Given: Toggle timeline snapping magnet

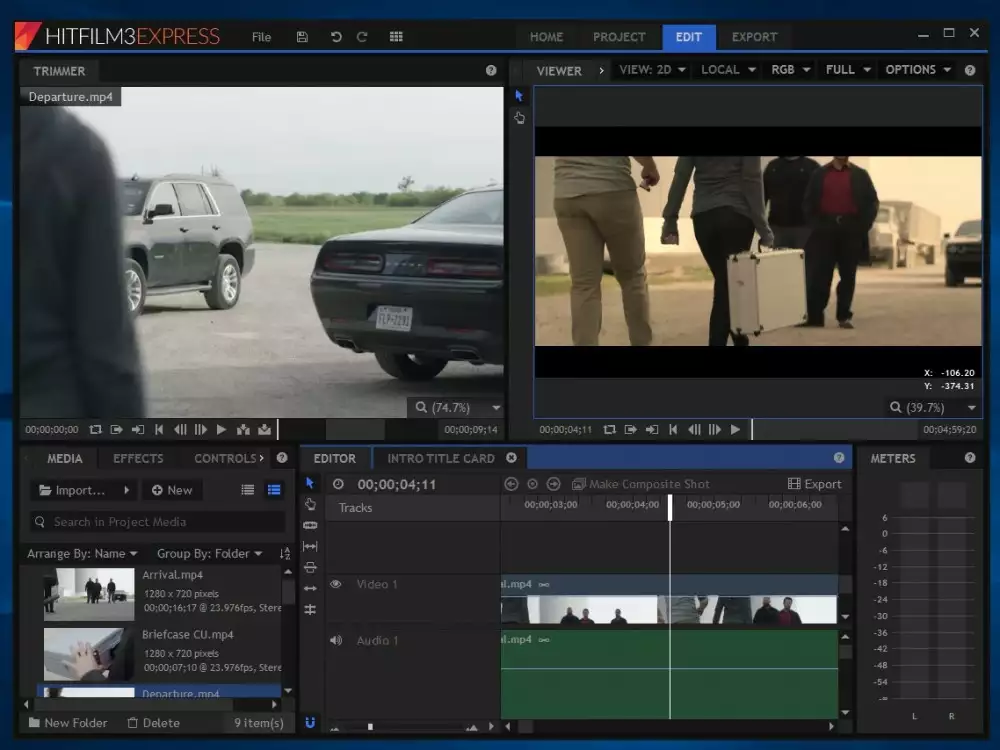Looking at the screenshot, I should 310,722.
